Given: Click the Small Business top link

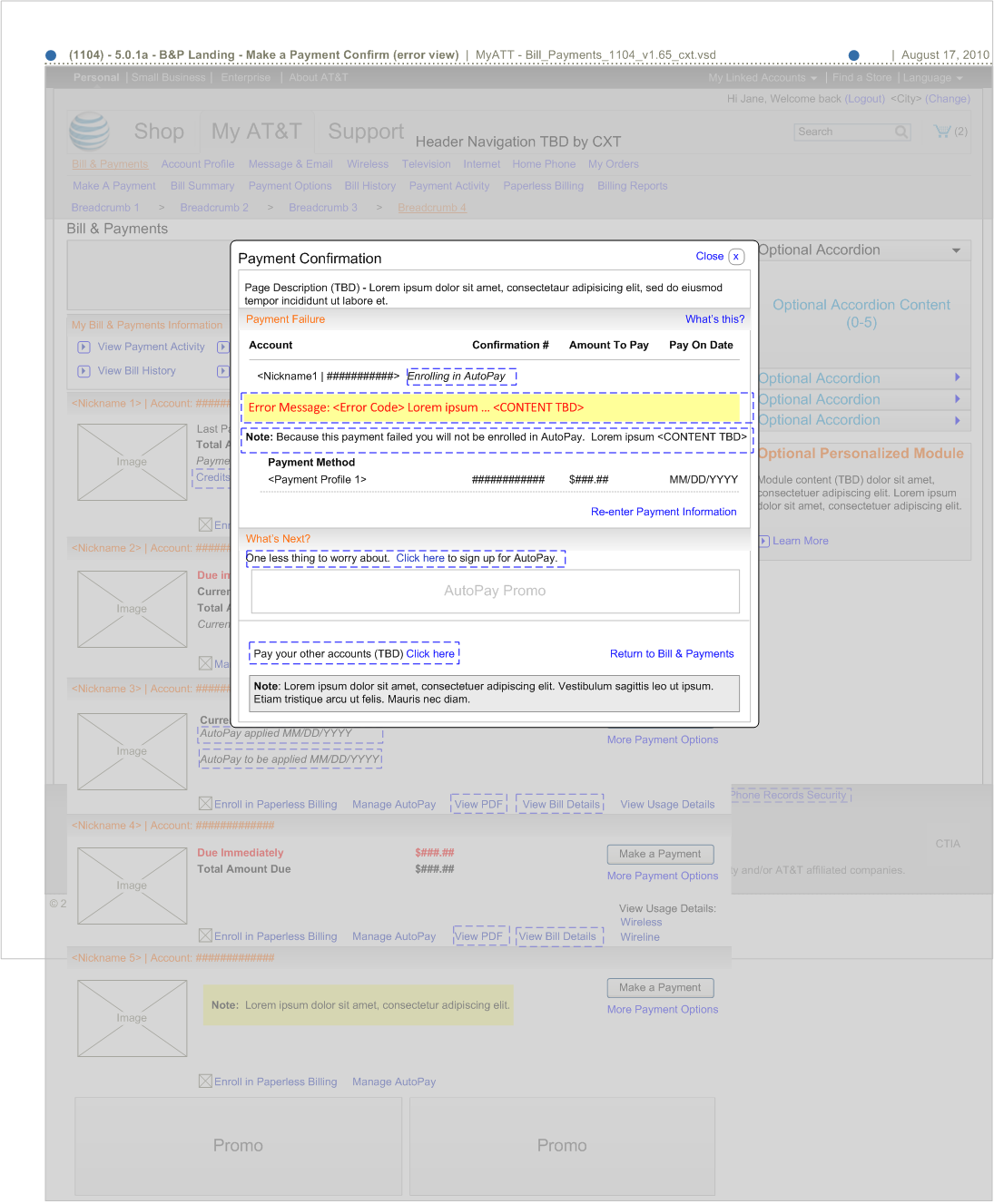Looking at the screenshot, I should (168, 78).
